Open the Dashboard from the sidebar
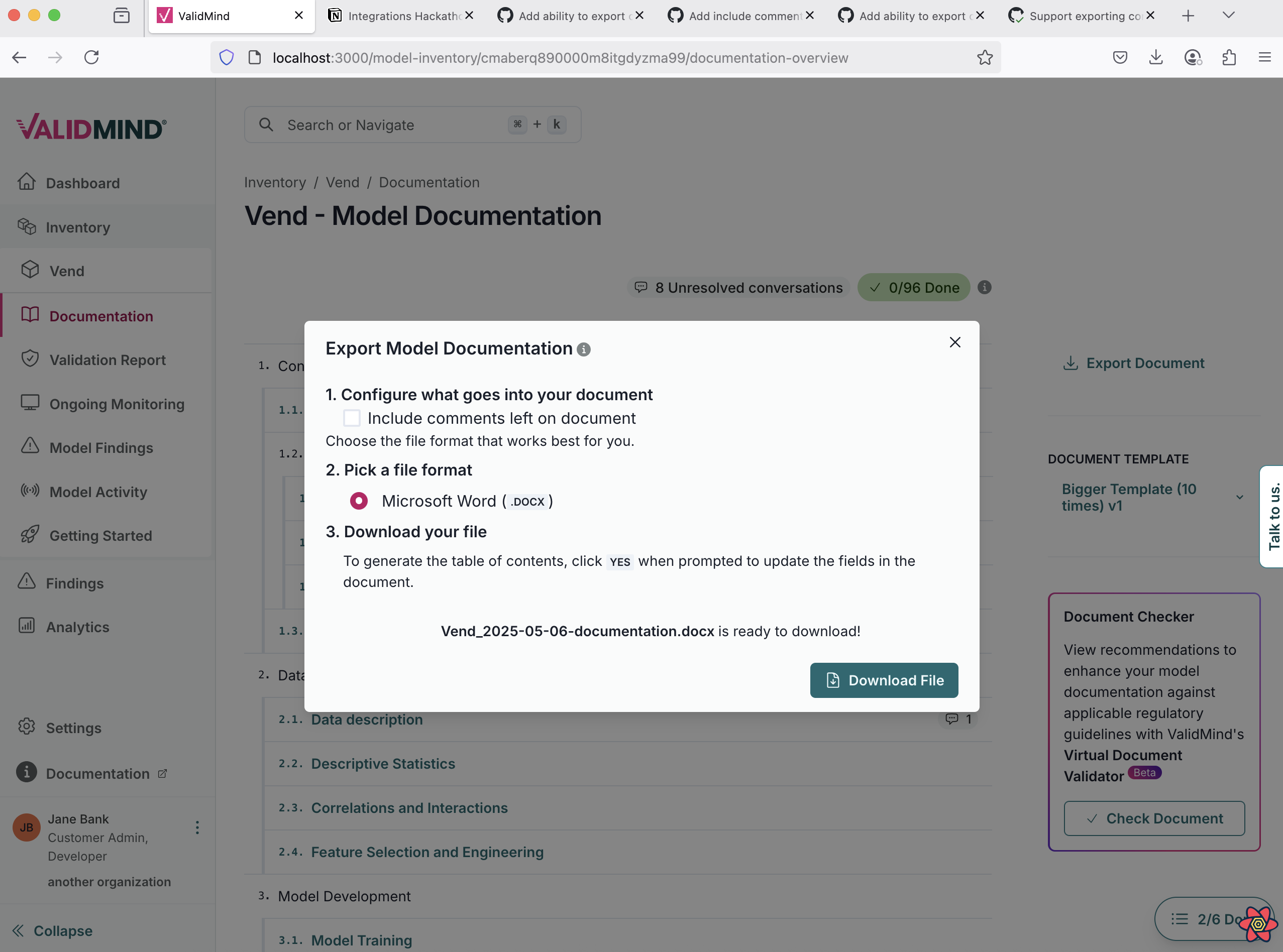Image resolution: width=1283 pixels, height=952 pixels. click(x=82, y=183)
